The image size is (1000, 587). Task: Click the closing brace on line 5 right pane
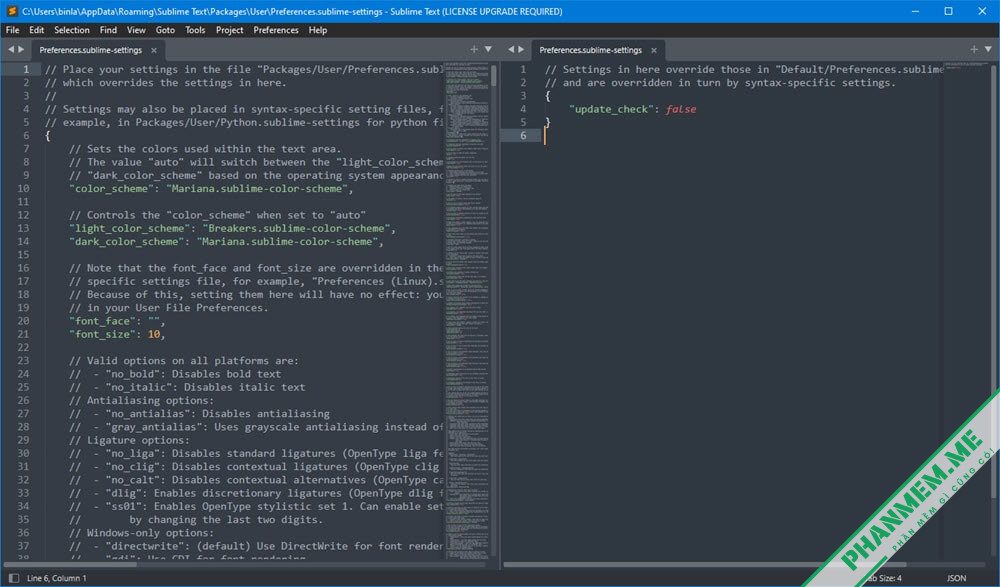tap(548, 123)
